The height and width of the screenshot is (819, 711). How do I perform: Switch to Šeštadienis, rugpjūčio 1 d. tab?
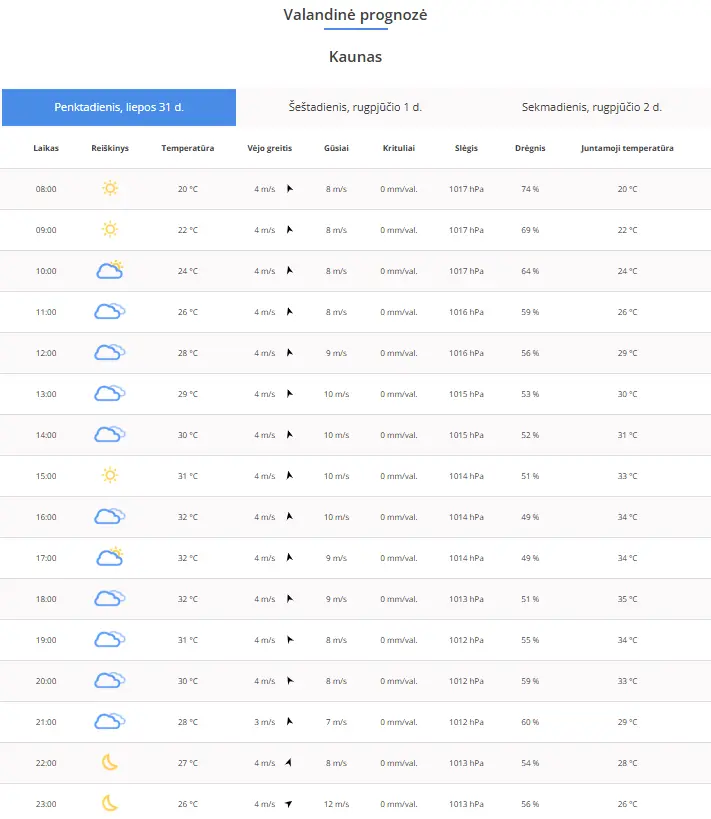click(x=355, y=107)
